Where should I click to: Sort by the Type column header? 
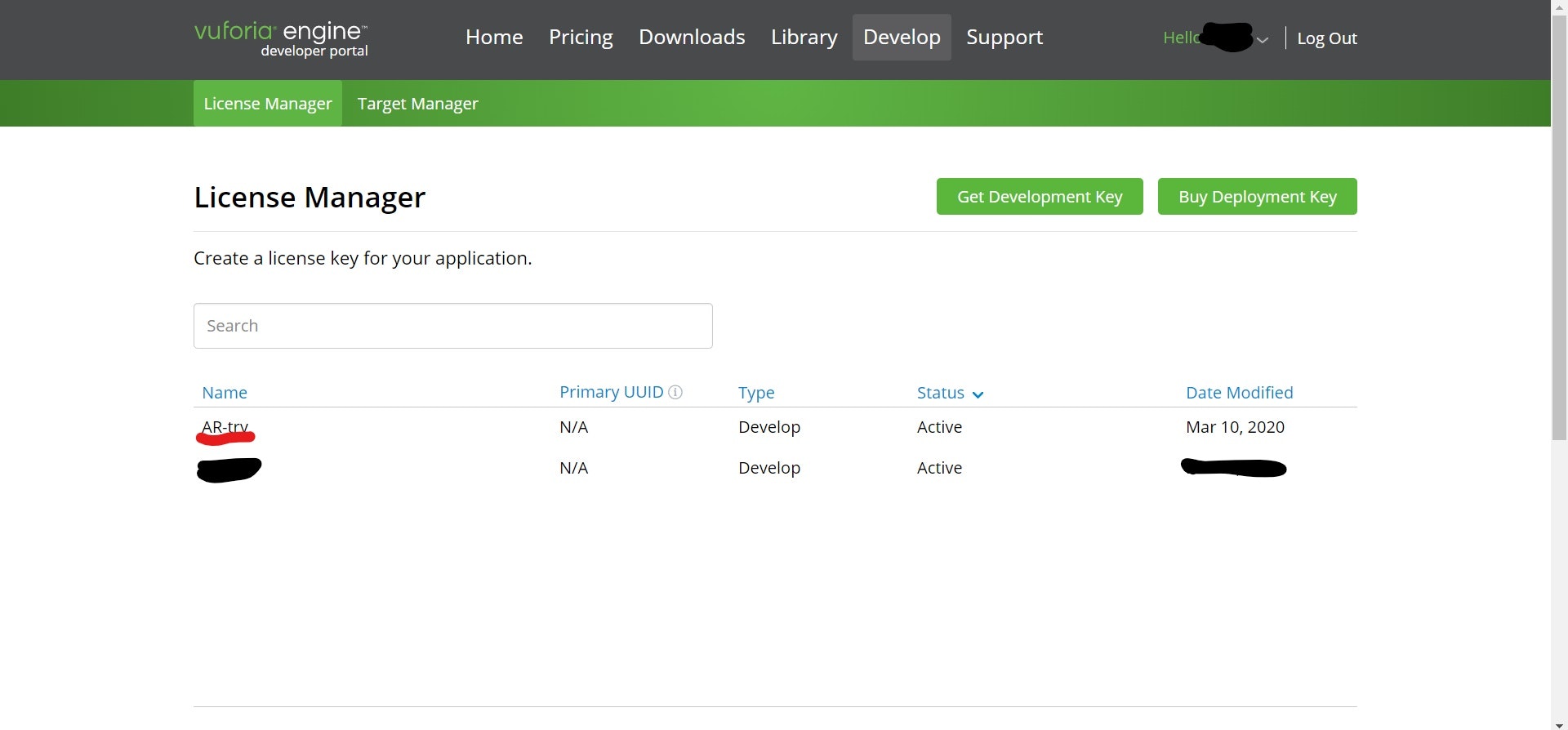[756, 393]
